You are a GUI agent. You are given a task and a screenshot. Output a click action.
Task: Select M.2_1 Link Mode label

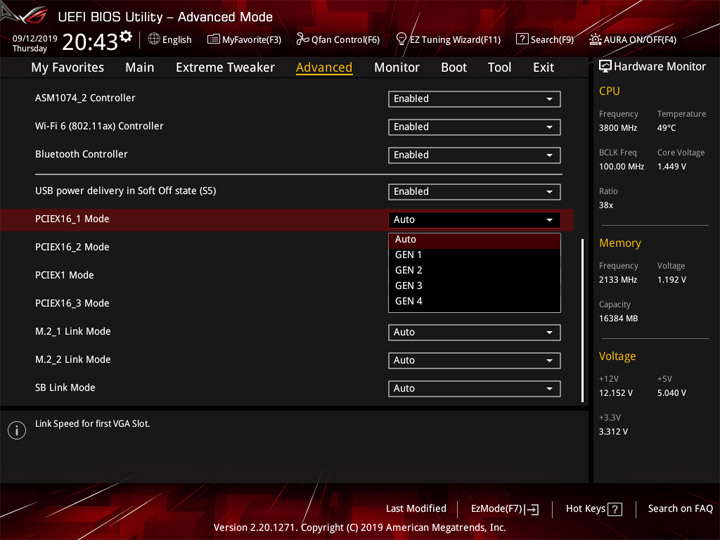tap(73, 331)
